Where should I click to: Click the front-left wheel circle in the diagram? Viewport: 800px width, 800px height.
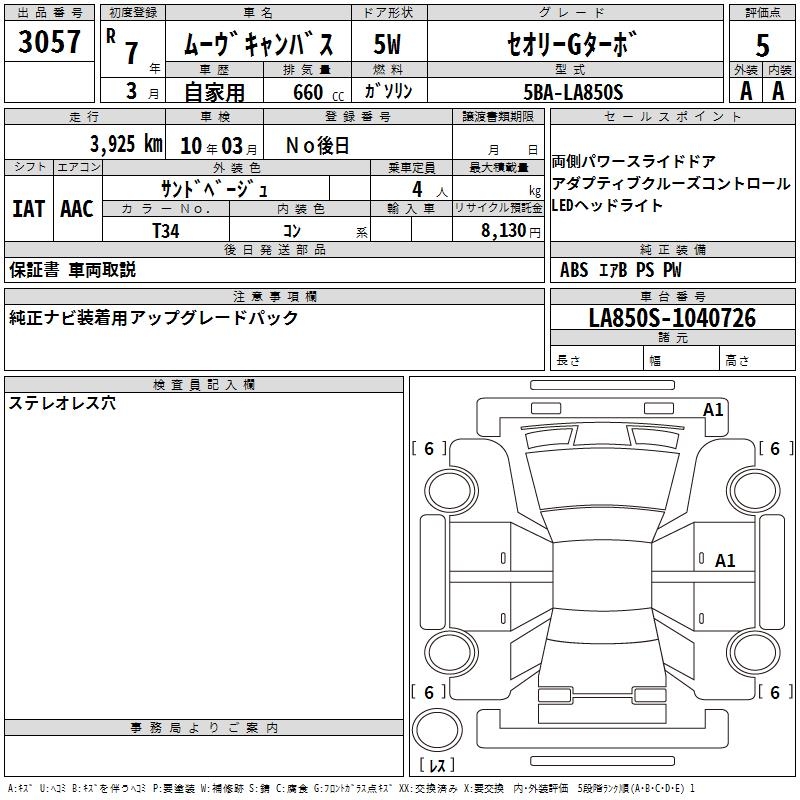point(451,491)
